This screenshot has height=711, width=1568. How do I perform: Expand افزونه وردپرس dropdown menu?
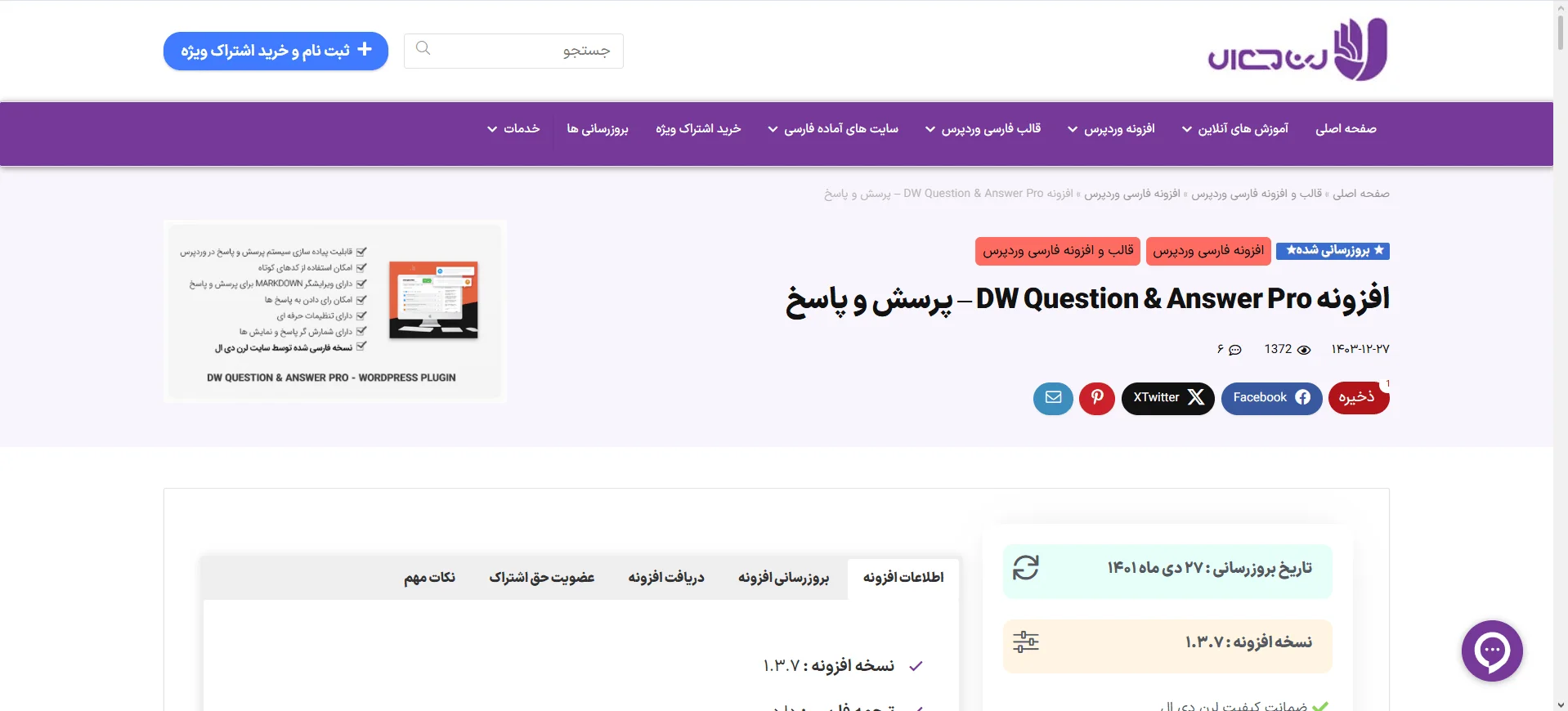click(1111, 129)
